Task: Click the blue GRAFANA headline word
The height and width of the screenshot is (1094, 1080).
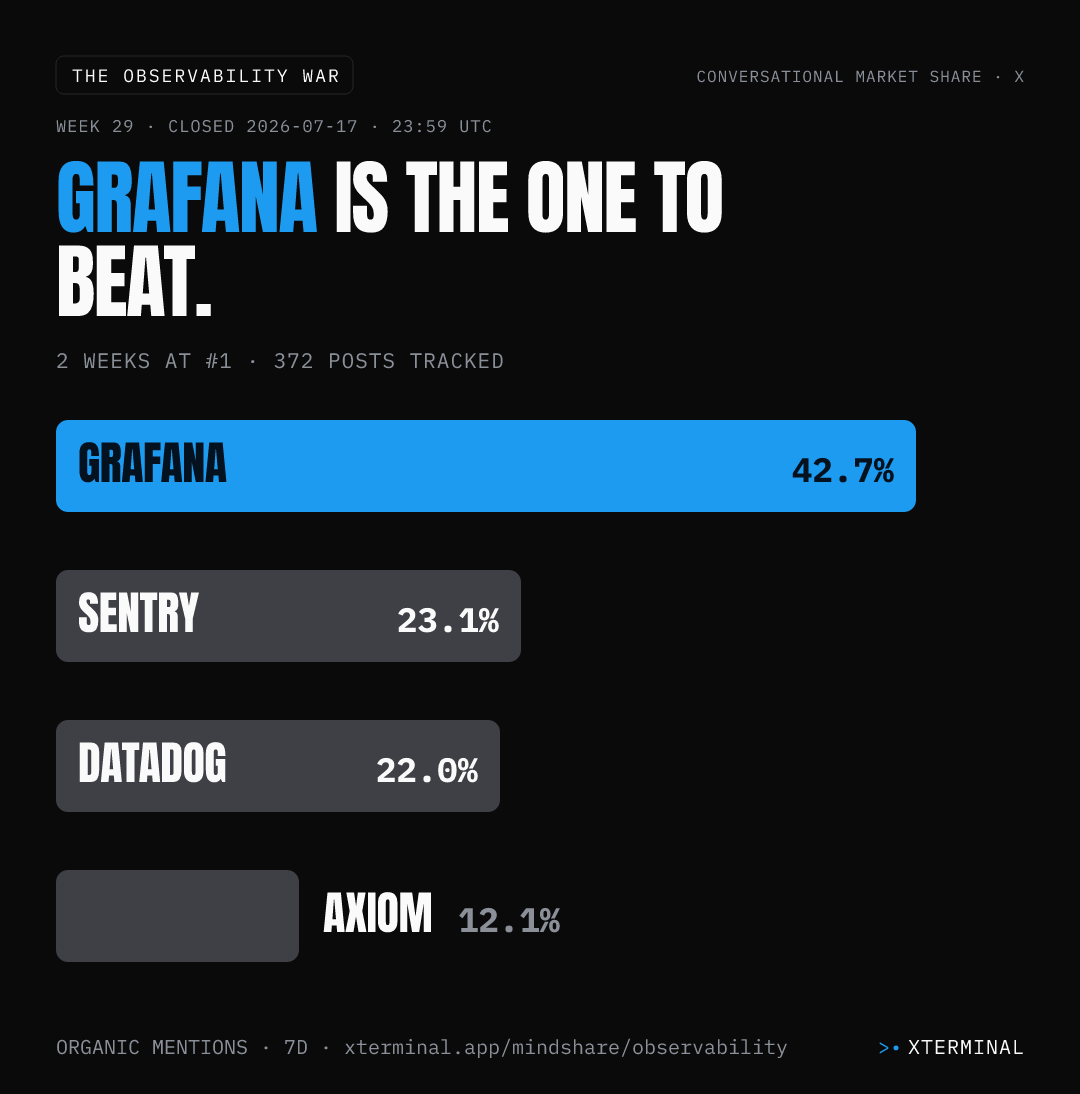Action: coord(186,197)
